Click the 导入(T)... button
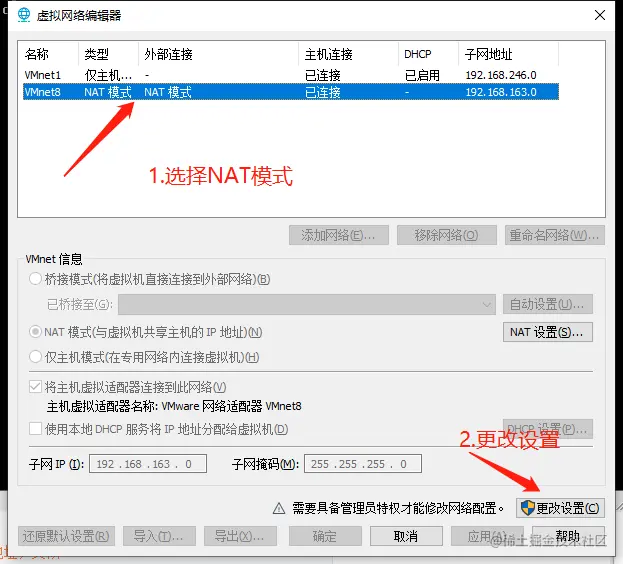This screenshot has height=564, width=623. [159, 536]
